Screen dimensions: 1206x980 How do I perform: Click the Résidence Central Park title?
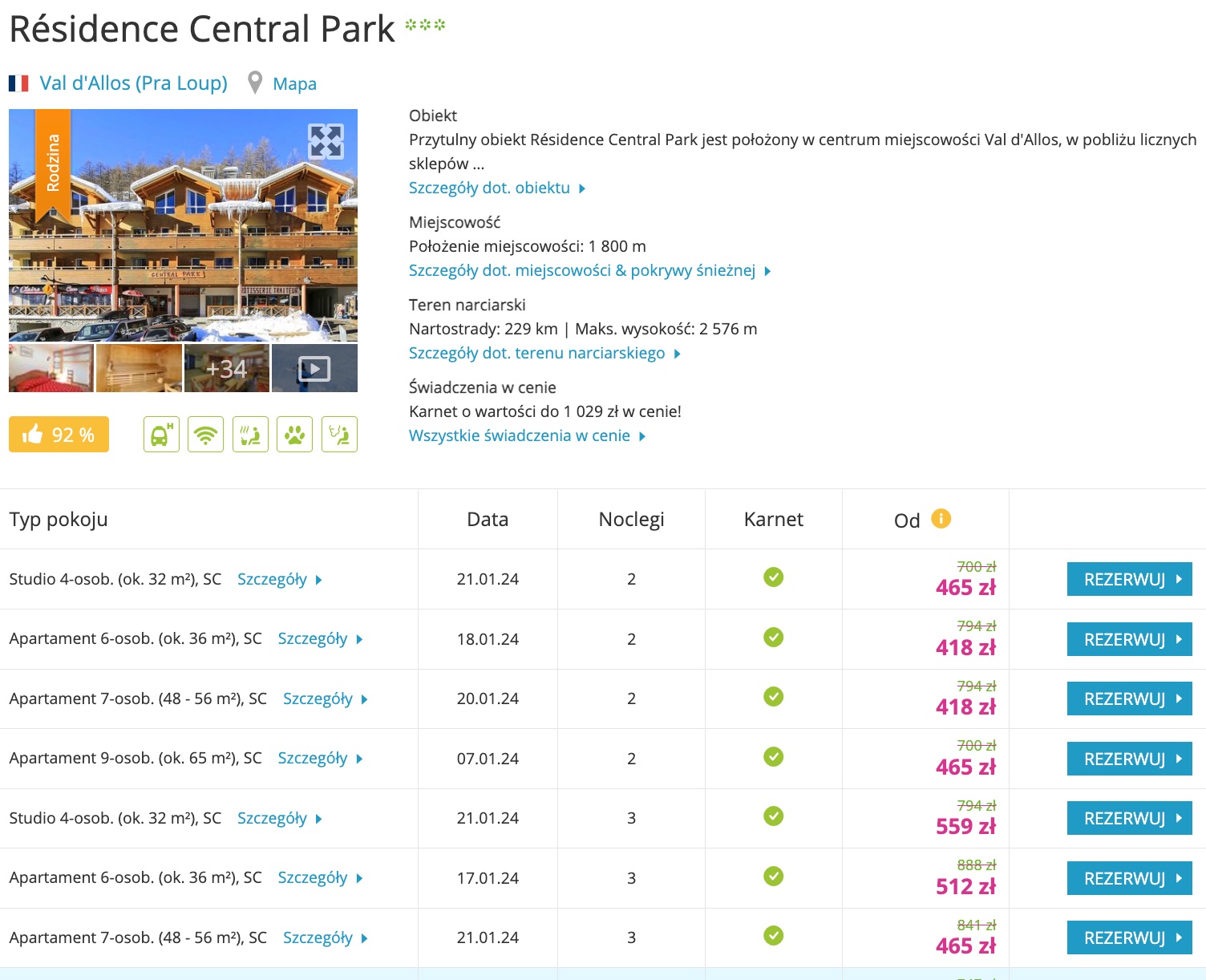[202, 29]
